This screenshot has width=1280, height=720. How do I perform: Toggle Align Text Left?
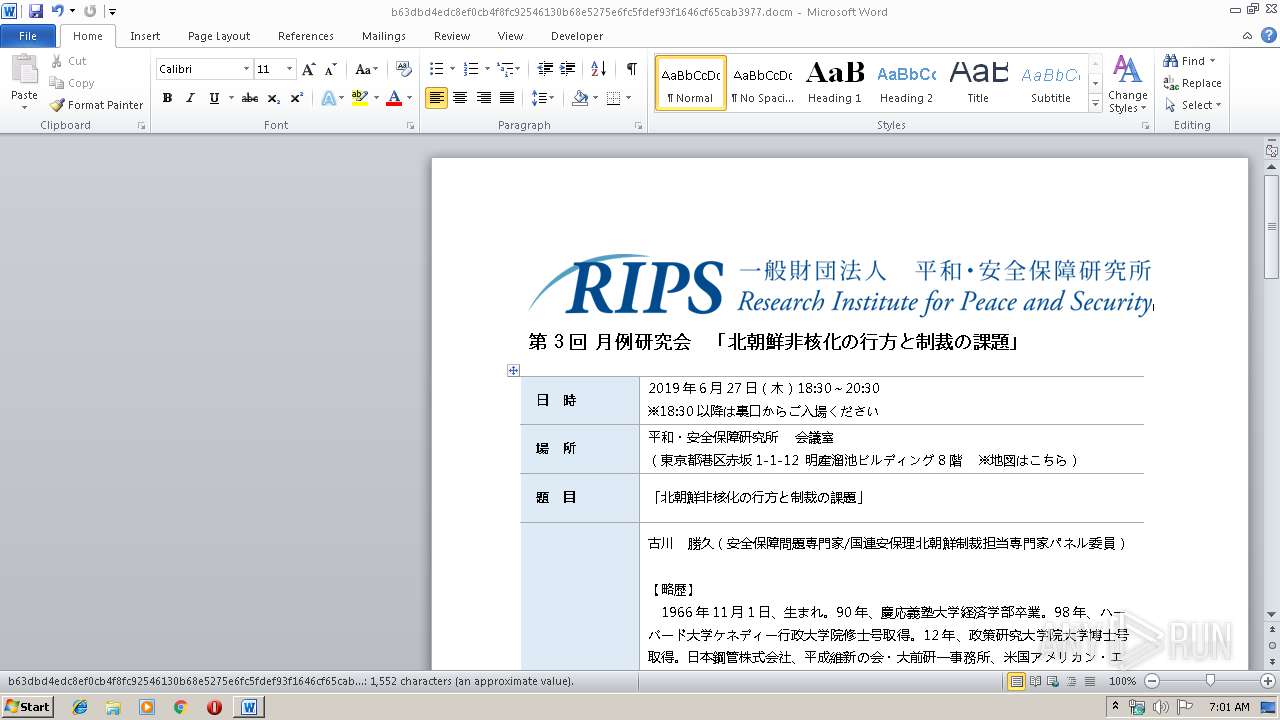(x=436, y=98)
